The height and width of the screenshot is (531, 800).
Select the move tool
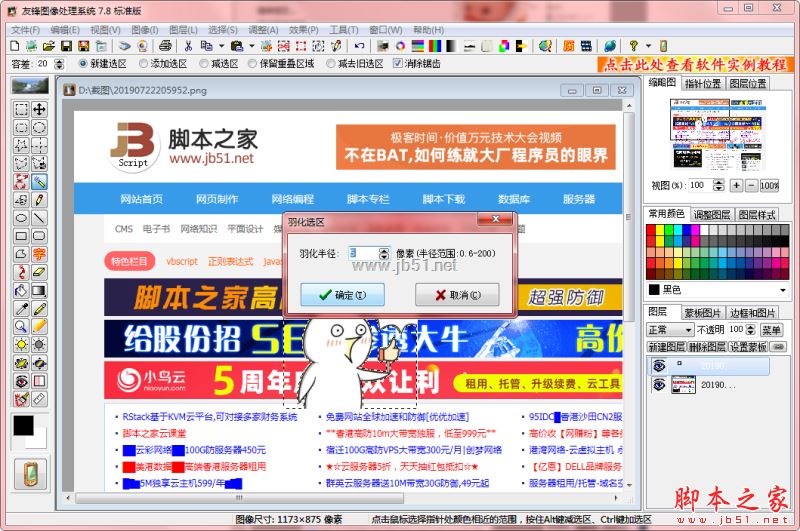click(39, 109)
